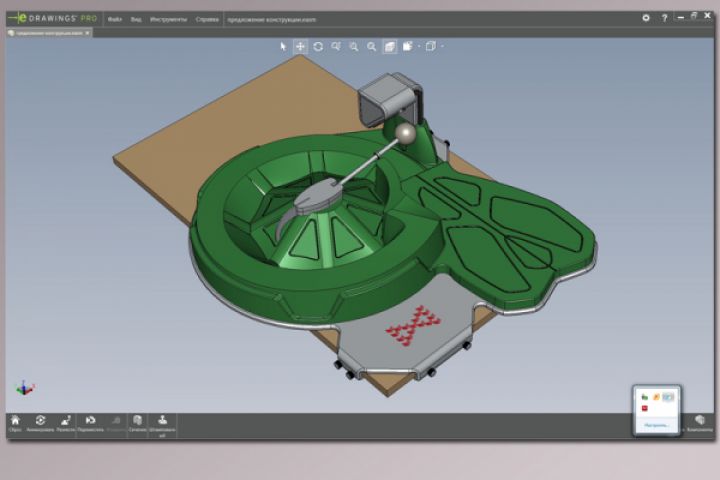Expand the view orientation dropdown arrow
Image resolution: width=720 pixels, height=480 pixels.
pyautogui.click(x=442, y=46)
